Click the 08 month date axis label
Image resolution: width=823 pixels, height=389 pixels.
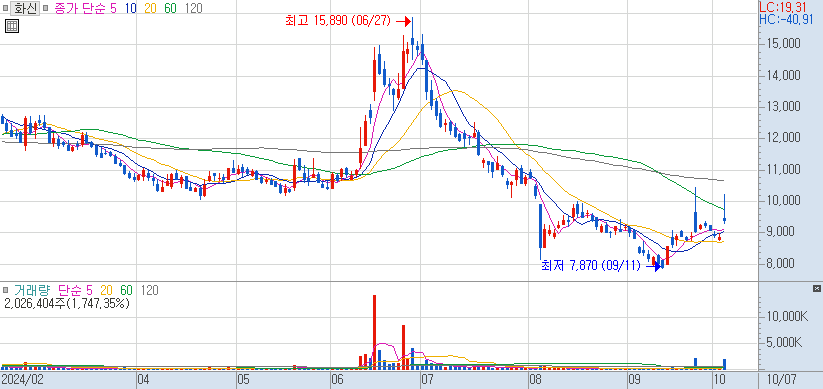tap(535, 379)
